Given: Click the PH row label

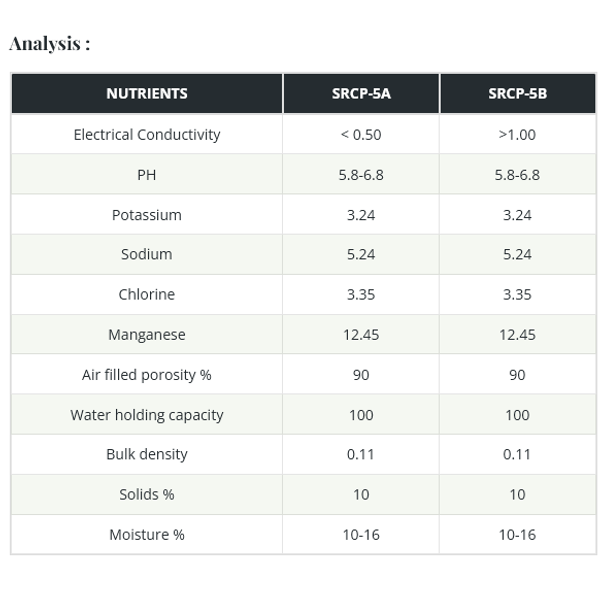Looking at the screenshot, I should 147,175.
